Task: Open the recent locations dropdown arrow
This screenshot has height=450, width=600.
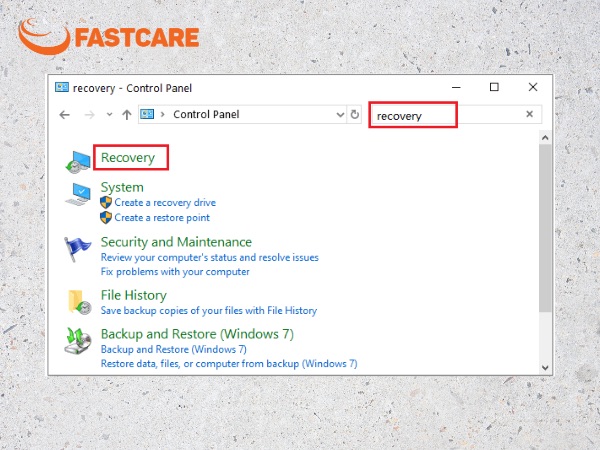Action: (x=109, y=114)
